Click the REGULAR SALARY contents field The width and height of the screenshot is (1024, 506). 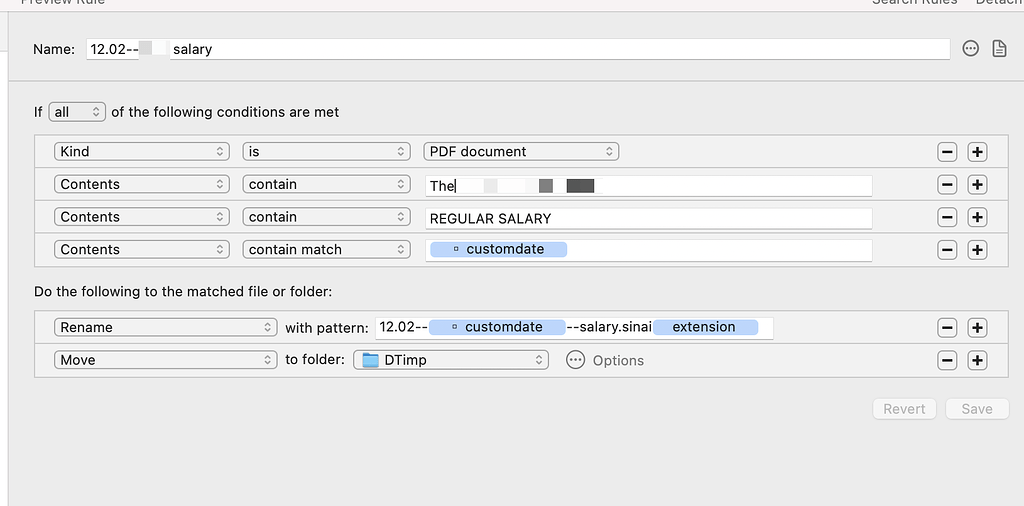tap(648, 218)
